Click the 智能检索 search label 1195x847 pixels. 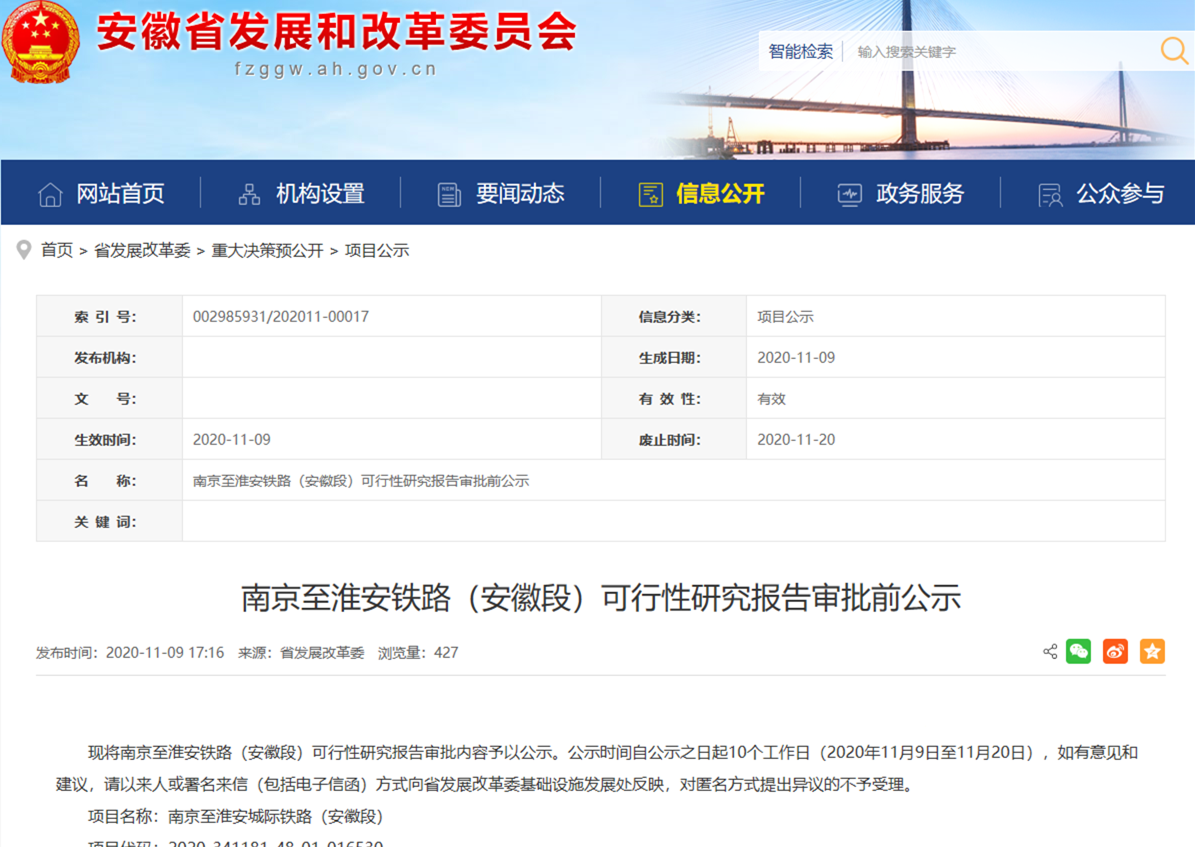(x=800, y=51)
